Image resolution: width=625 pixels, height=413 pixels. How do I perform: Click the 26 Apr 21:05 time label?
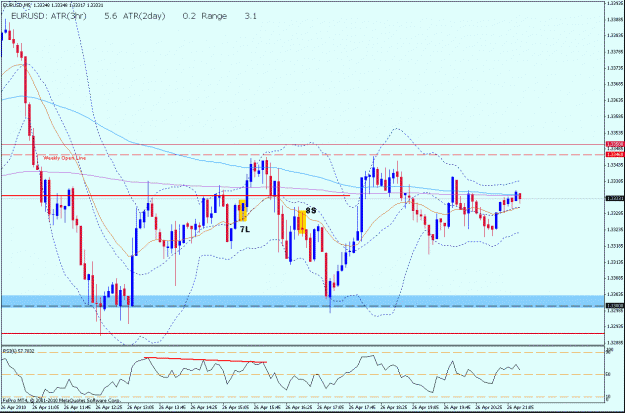[x=519, y=408]
